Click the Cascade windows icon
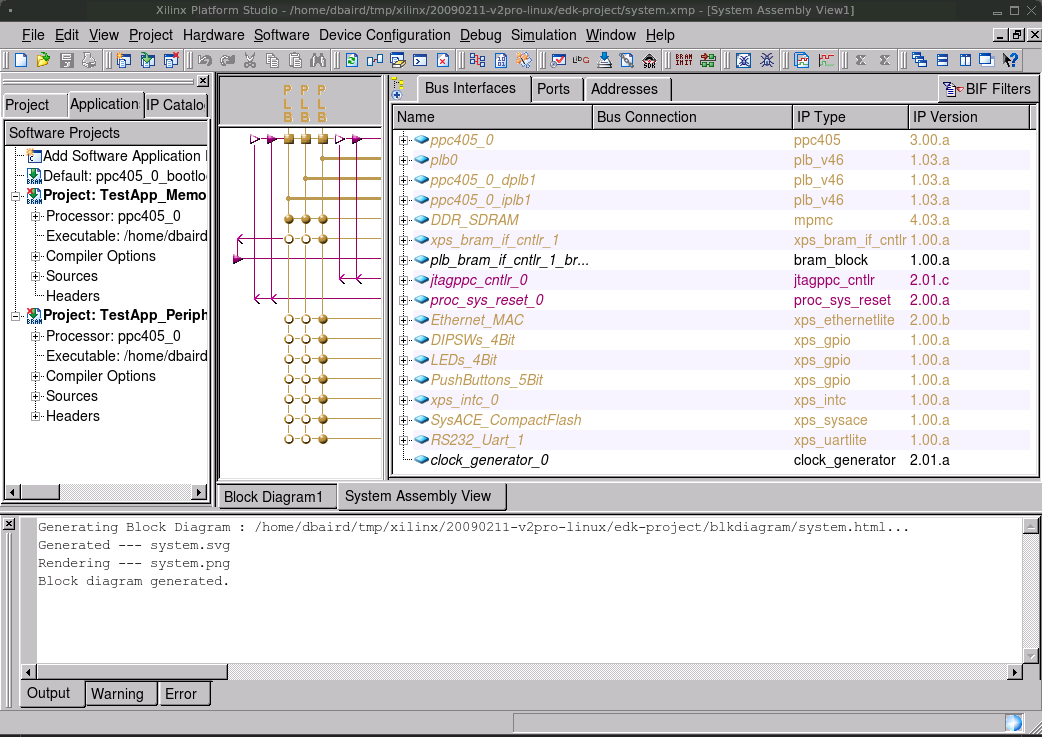Image resolution: width=1042 pixels, height=737 pixels. (x=920, y=60)
